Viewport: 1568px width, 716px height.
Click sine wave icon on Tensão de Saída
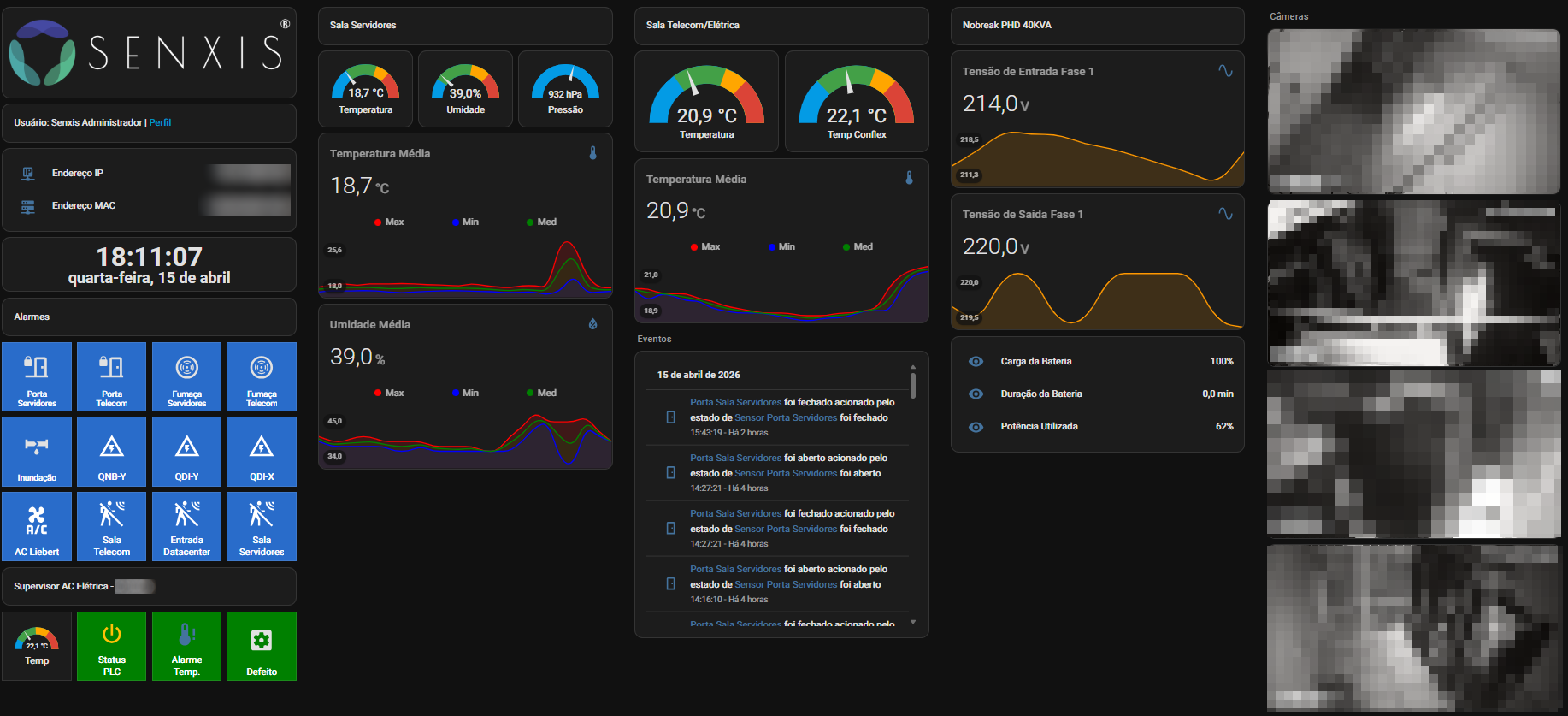coord(1225,214)
